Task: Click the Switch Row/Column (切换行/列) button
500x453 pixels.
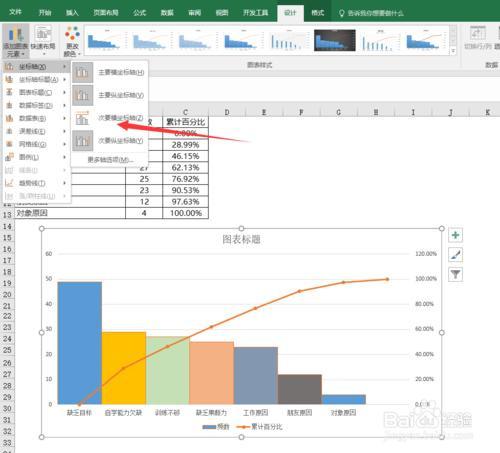Action: click(477, 38)
